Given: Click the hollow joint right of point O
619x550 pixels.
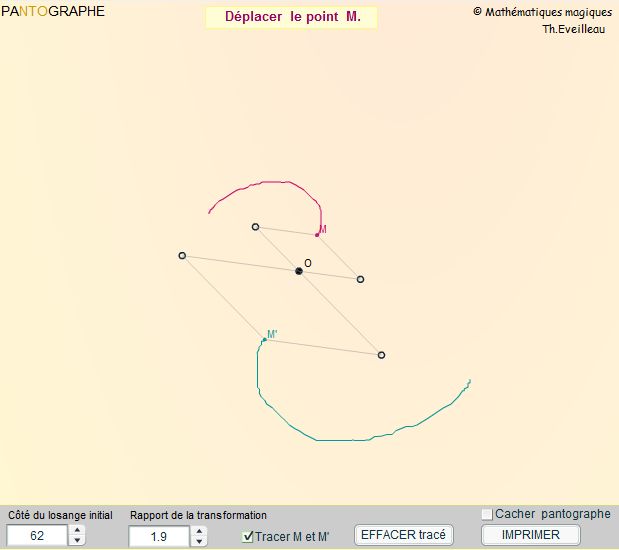Looking at the screenshot, I should 360,279.
